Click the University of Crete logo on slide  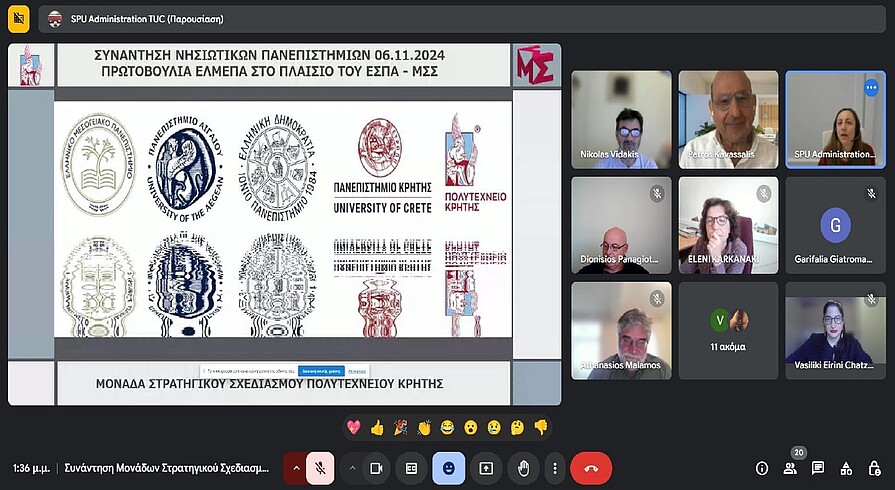(x=382, y=166)
